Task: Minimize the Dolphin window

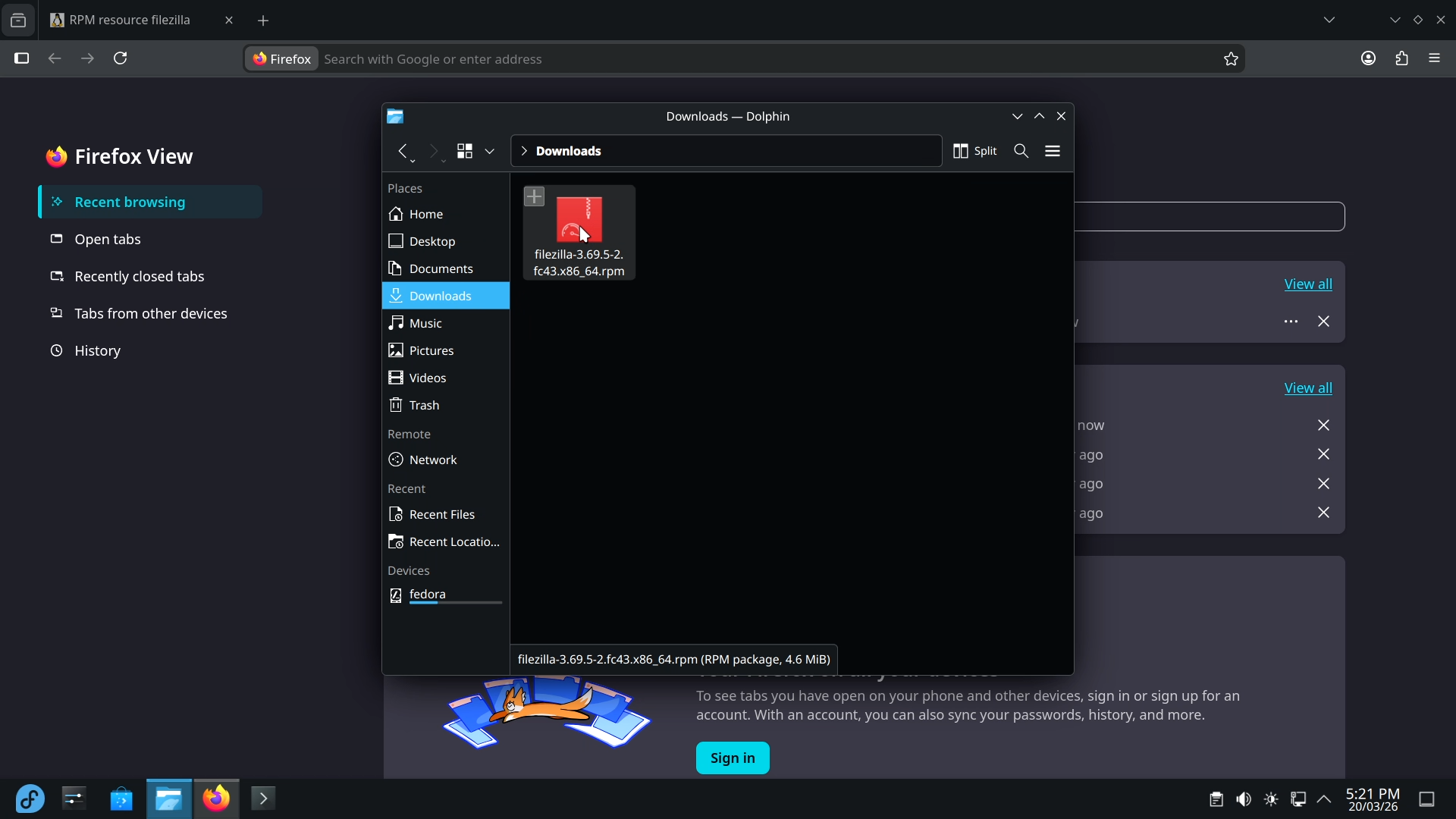Action: coord(1017,116)
